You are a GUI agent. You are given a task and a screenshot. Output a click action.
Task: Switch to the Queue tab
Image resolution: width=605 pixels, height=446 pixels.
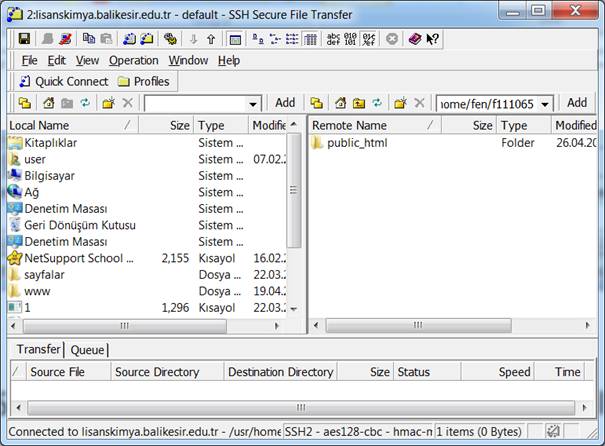(x=87, y=350)
